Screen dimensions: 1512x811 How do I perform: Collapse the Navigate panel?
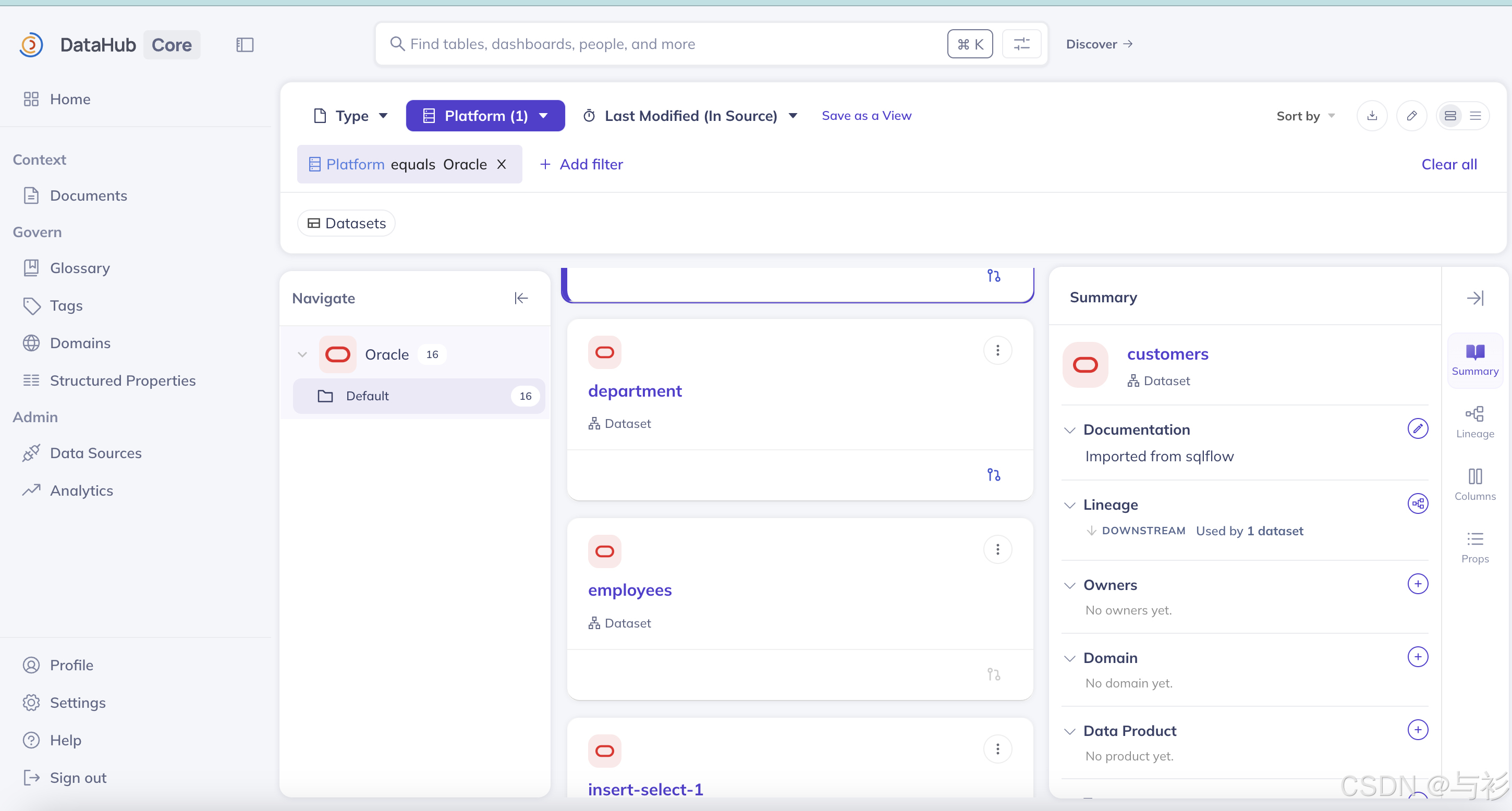tap(521, 298)
